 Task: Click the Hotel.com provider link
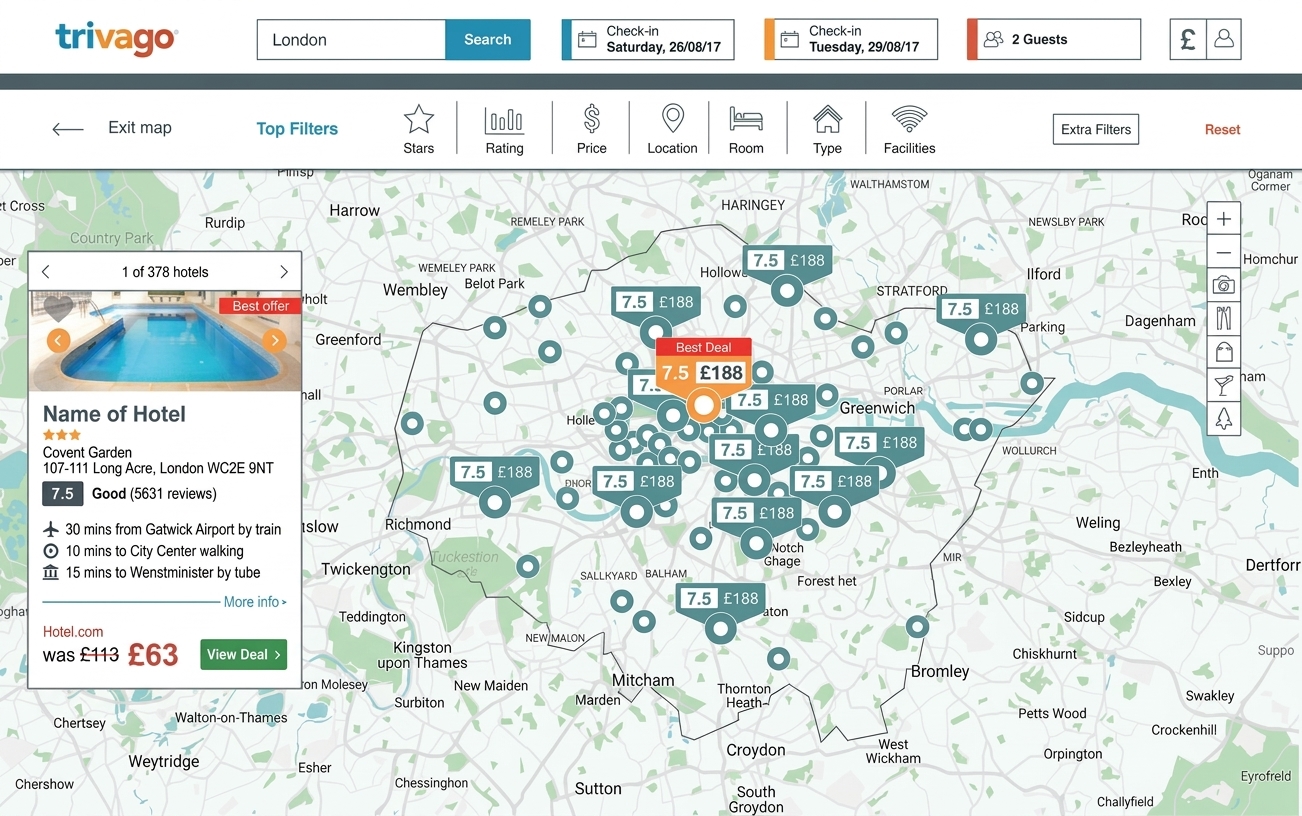coord(73,632)
